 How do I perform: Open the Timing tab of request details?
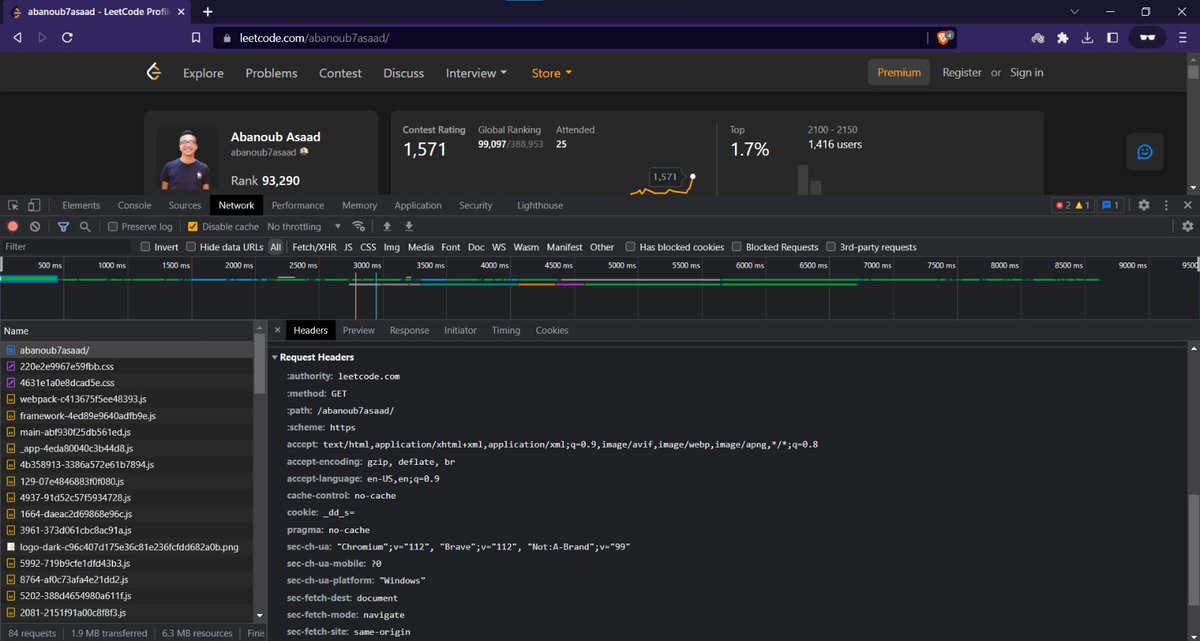pos(506,330)
